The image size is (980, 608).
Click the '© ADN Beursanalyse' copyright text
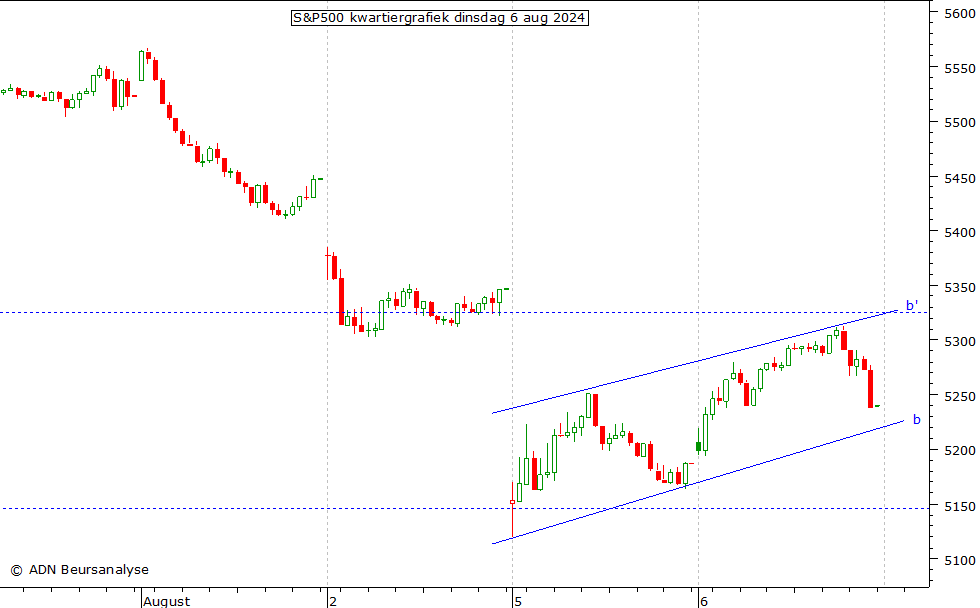click(x=79, y=569)
